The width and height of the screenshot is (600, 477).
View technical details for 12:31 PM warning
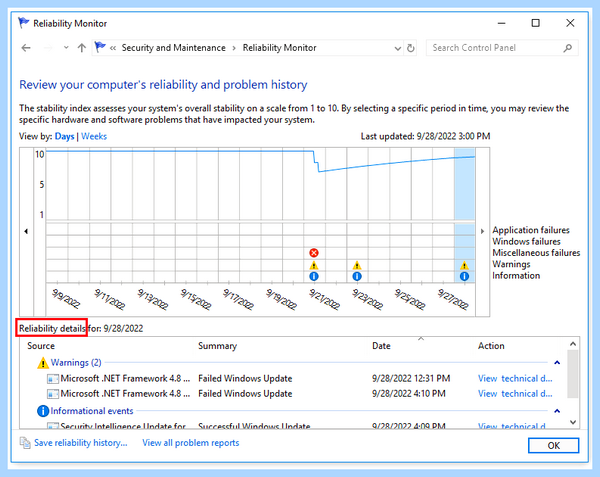click(515, 379)
